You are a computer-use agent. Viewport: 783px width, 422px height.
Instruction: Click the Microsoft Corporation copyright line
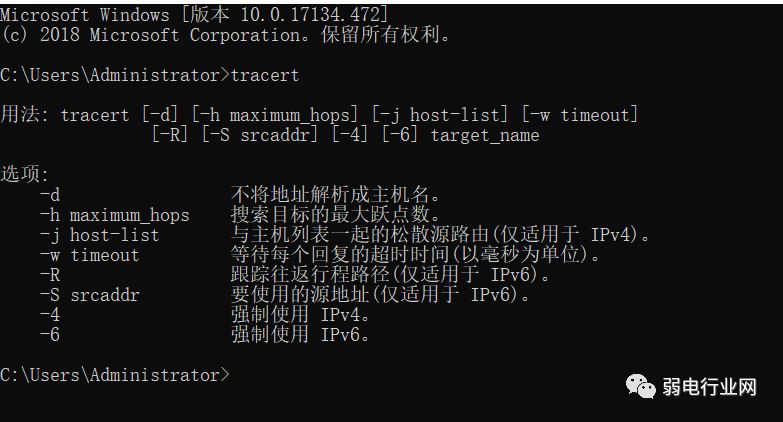(225, 35)
